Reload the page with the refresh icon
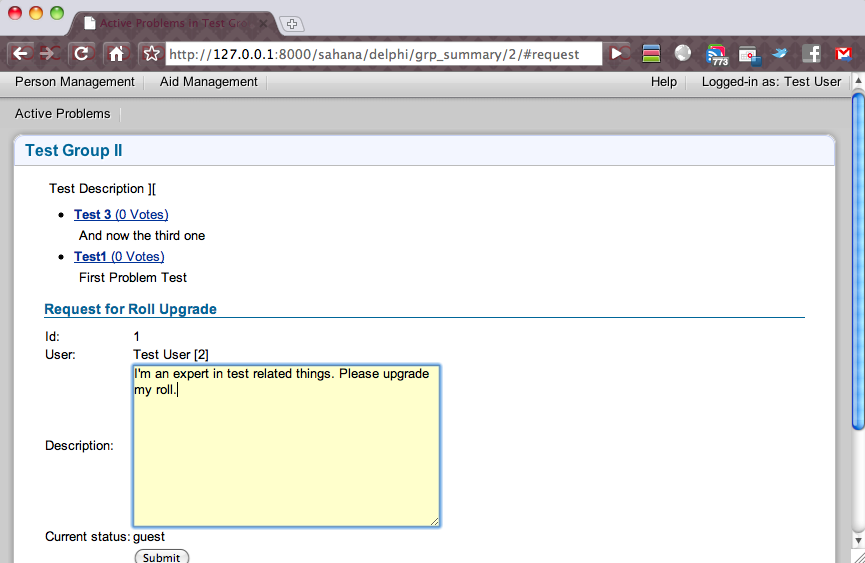The height and width of the screenshot is (563, 865). point(83,54)
